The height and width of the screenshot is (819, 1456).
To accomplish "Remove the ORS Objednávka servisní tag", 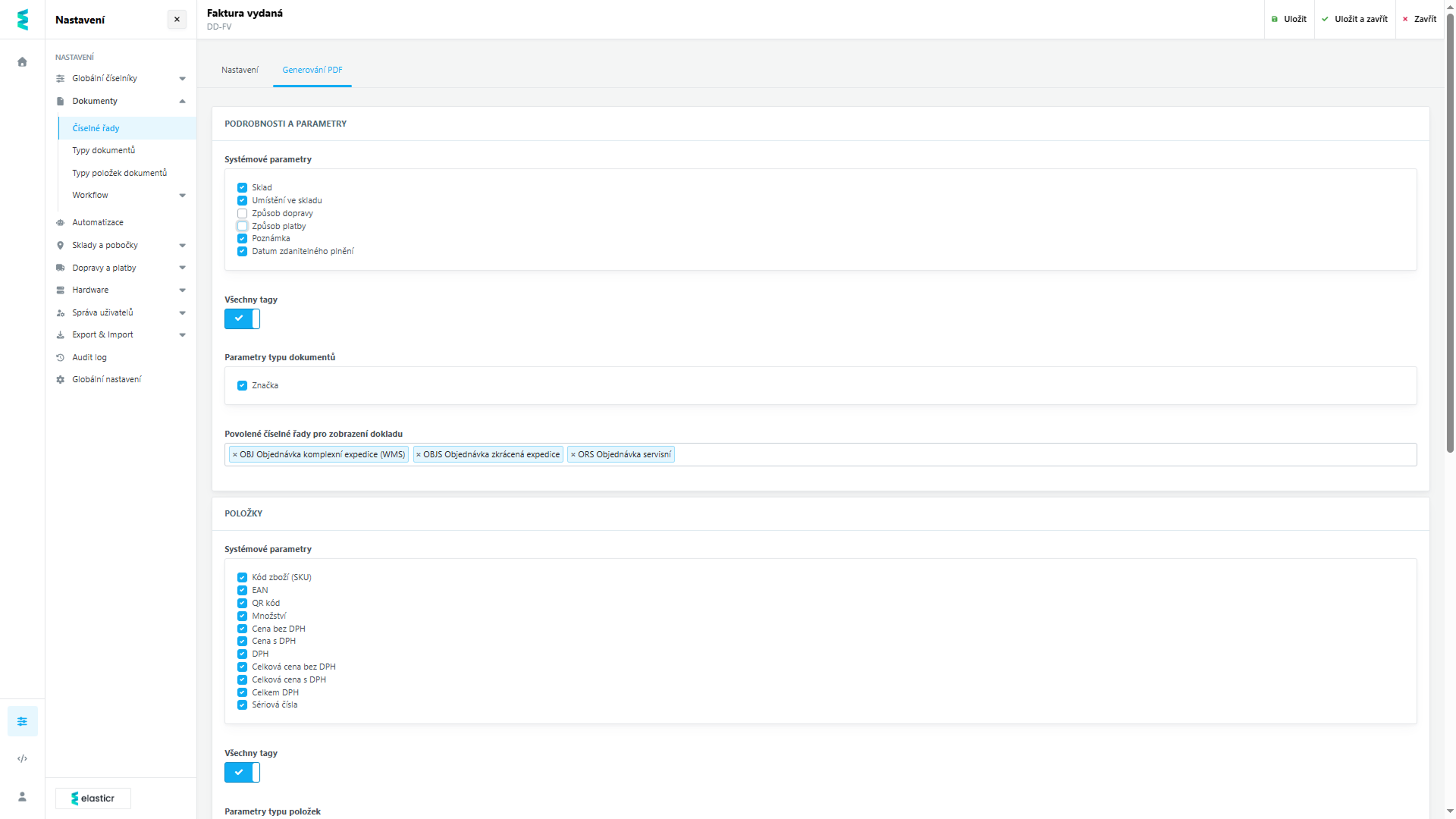I will [x=573, y=455].
